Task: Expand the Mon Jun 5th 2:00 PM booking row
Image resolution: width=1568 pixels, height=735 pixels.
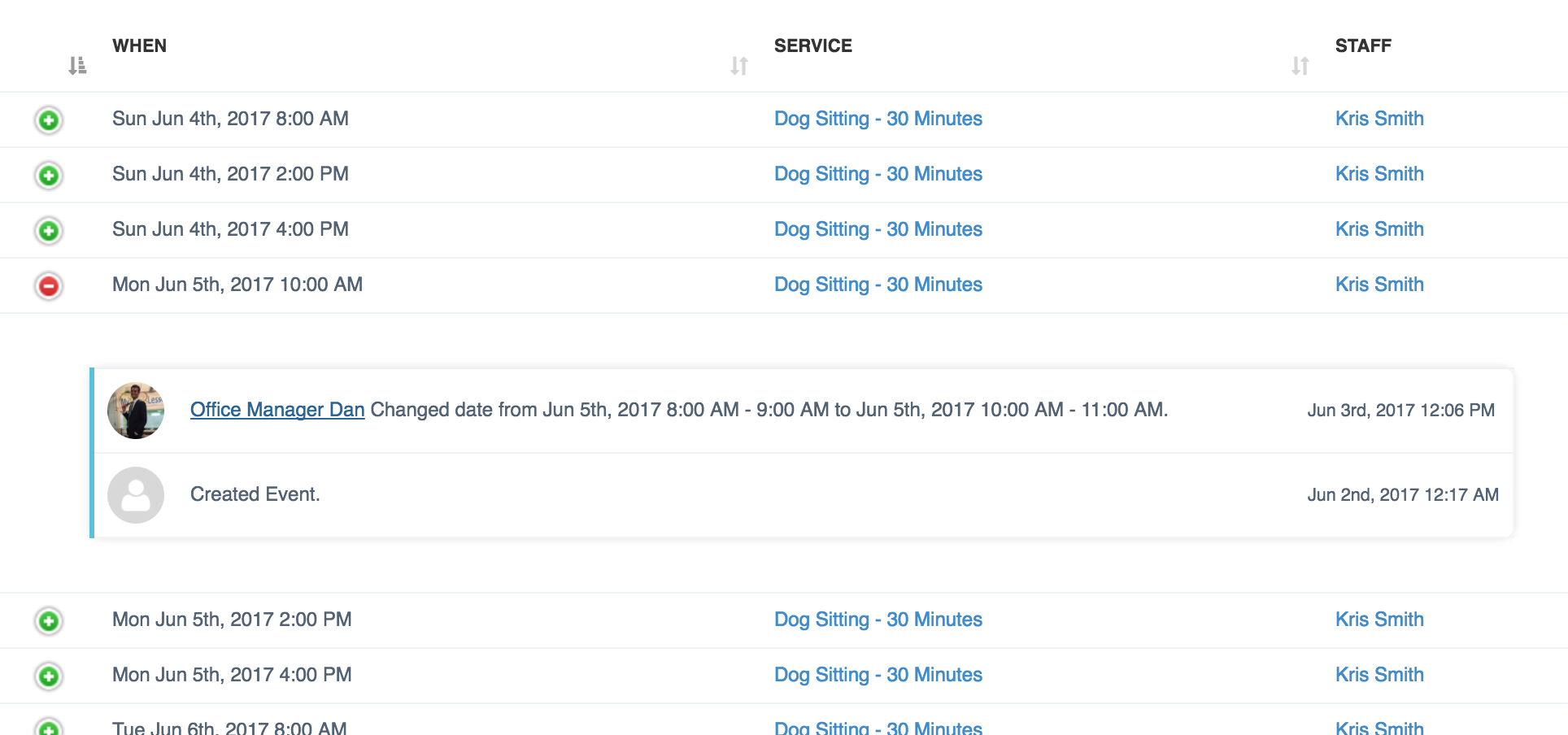Action: 48,620
